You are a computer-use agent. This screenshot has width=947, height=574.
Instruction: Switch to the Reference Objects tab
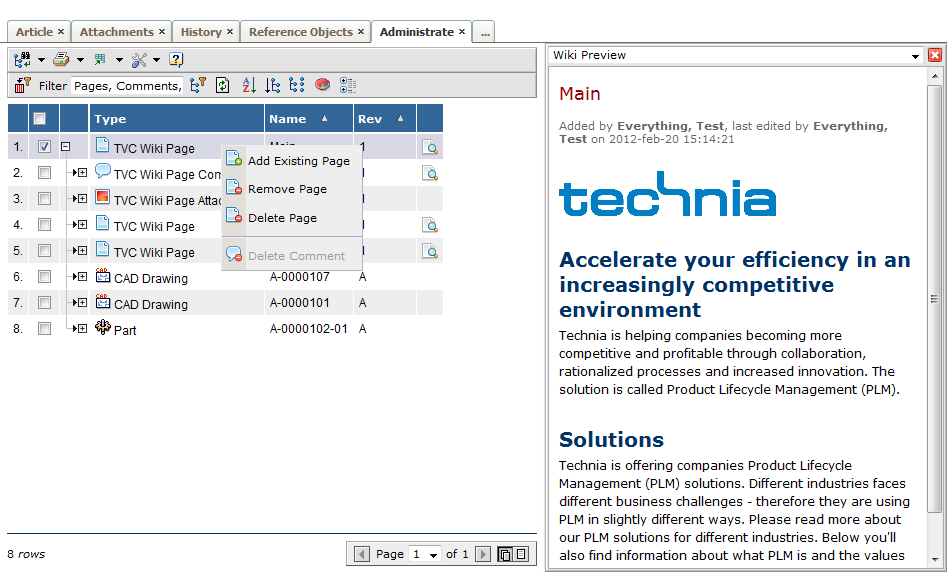(x=300, y=32)
